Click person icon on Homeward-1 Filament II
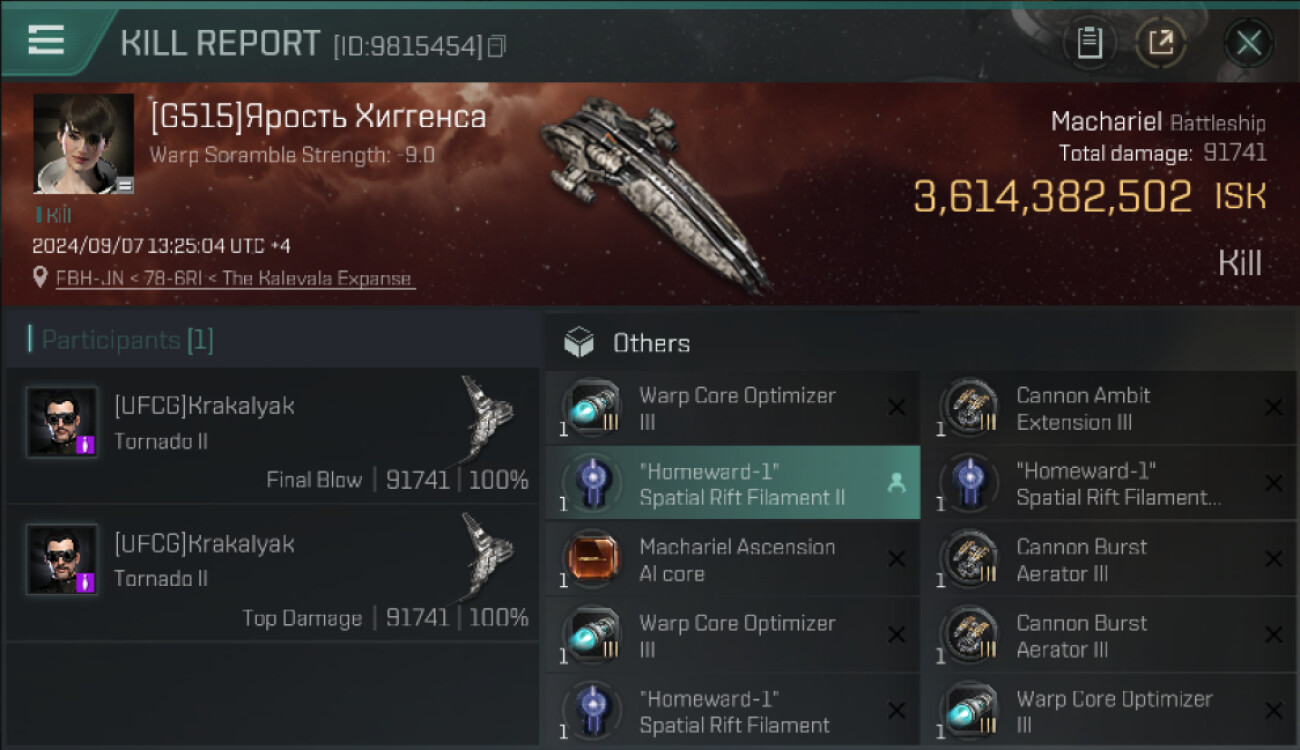The width and height of the screenshot is (1300, 750). point(896,483)
